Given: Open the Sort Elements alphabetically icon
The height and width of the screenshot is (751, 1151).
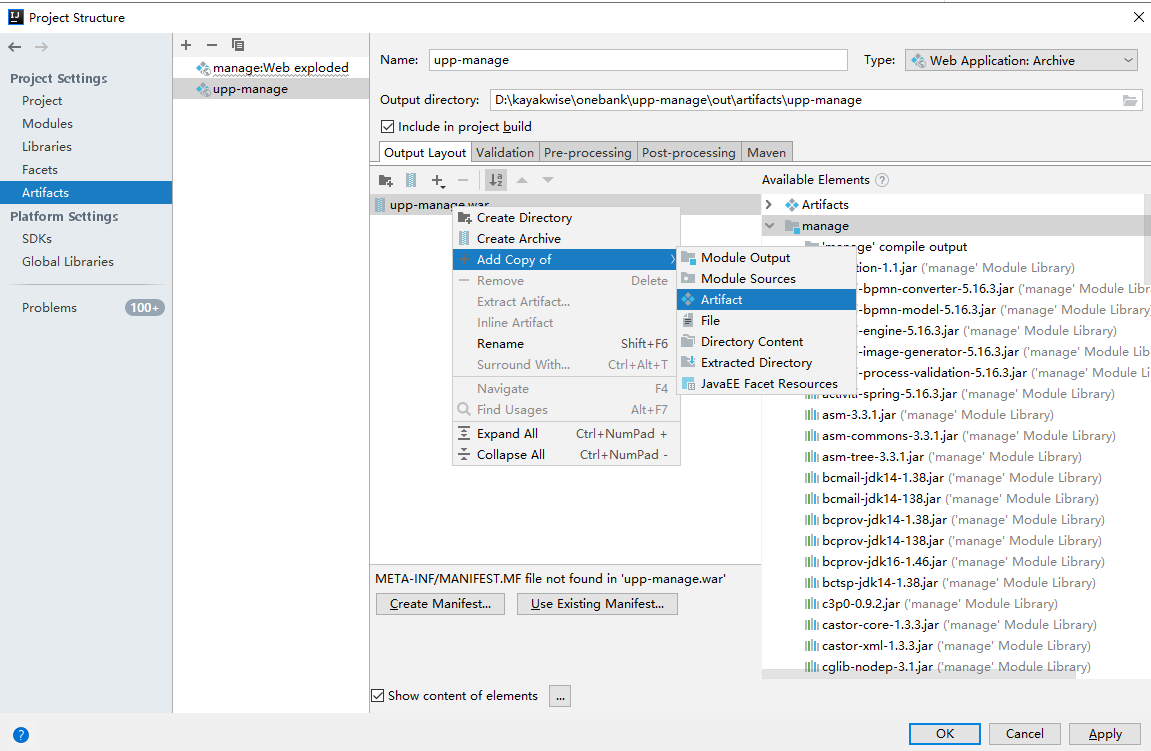Looking at the screenshot, I should coord(496,180).
